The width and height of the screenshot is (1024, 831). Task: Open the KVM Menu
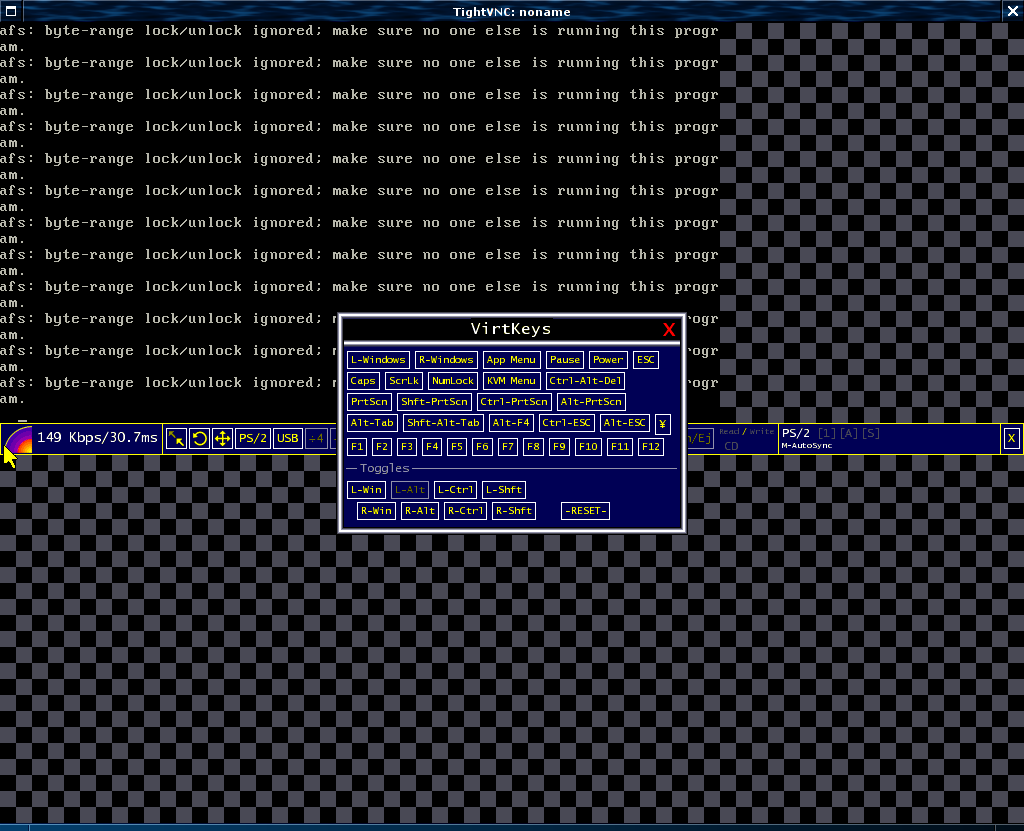click(x=510, y=381)
